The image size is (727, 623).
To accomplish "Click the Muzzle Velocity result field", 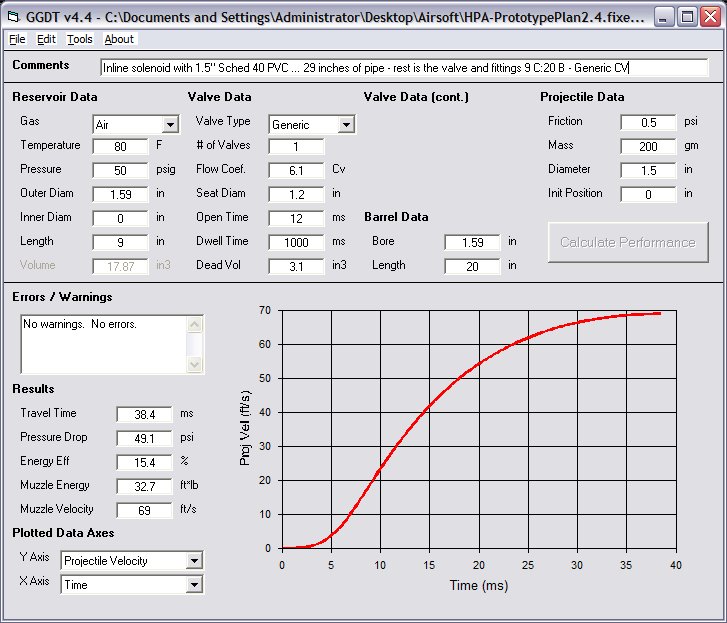I will coord(144,510).
